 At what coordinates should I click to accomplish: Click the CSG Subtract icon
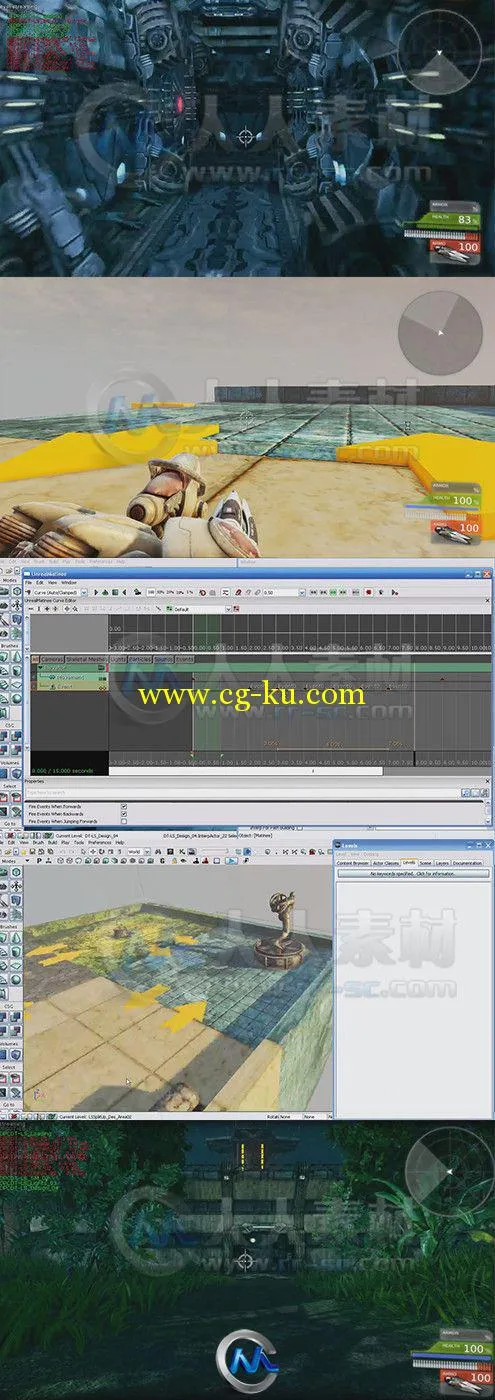[16, 1016]
